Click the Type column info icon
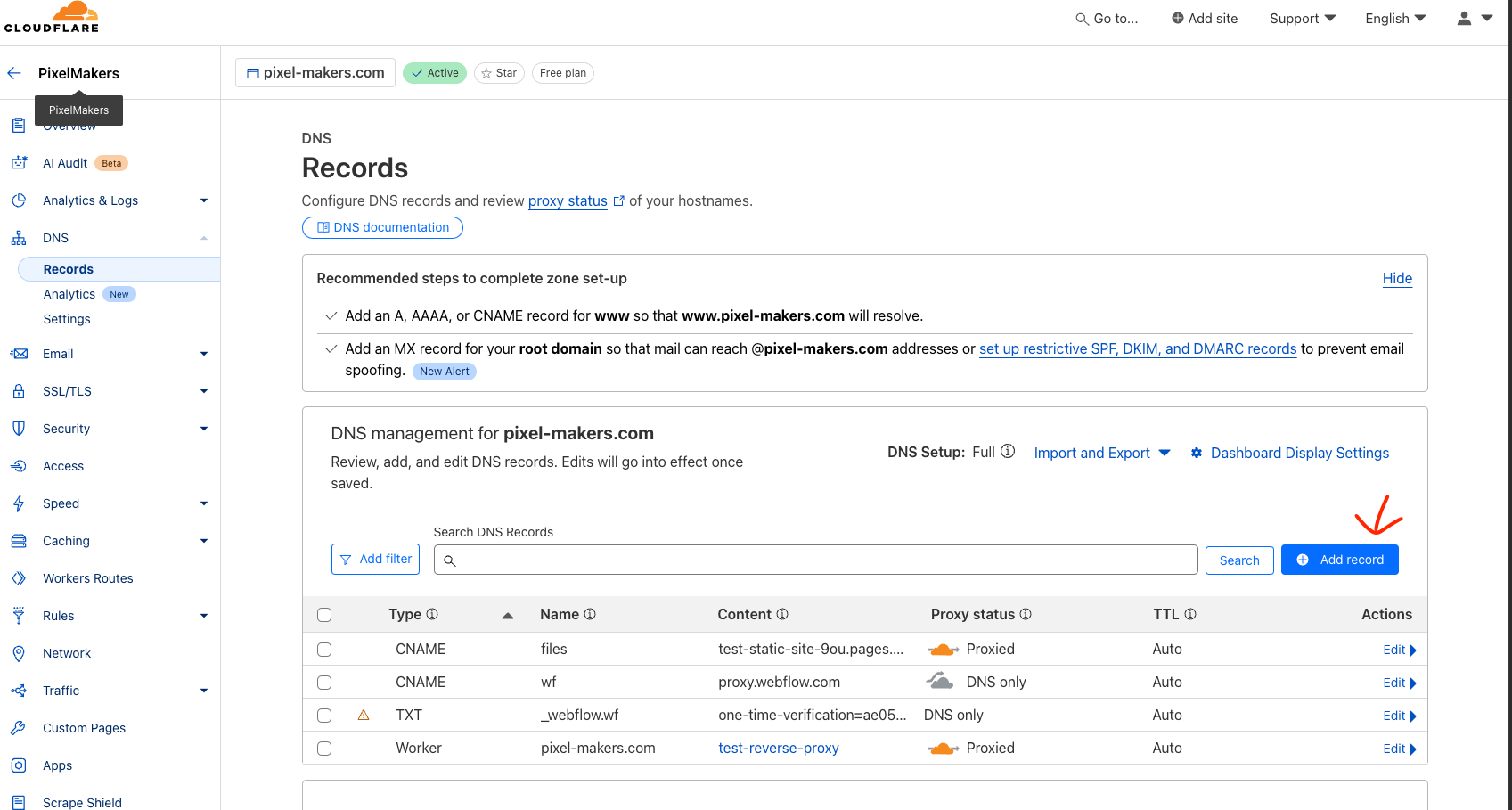The image size is (1512, 810). click(432, 614)
